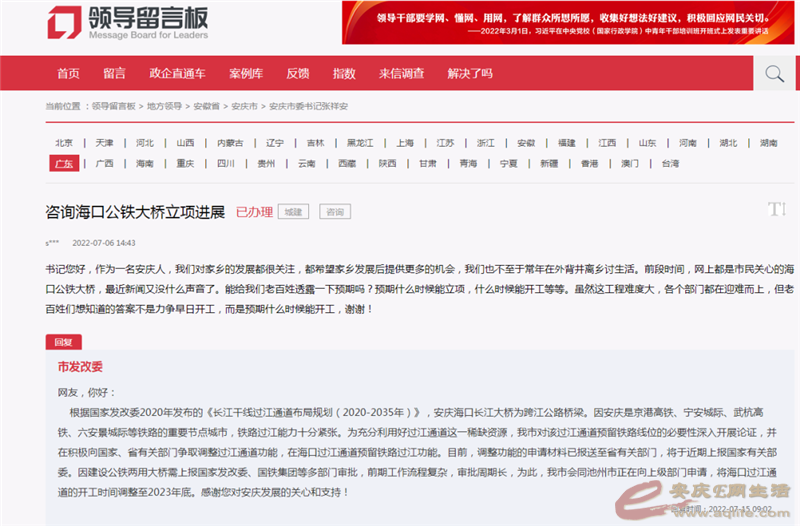
Task: Click the 咨询 type tag
Action: pos(336,212)
